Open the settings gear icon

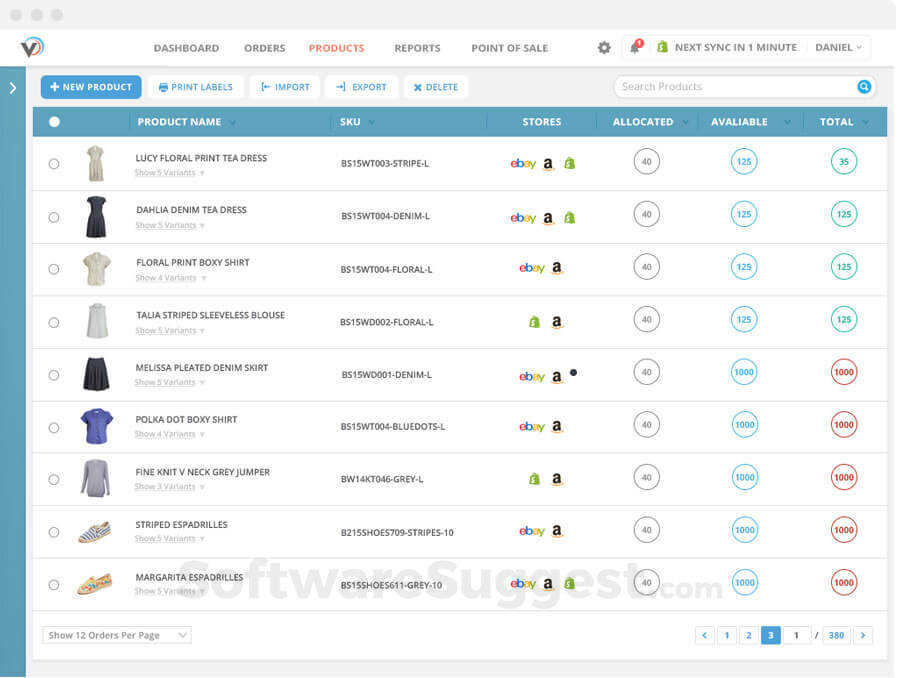(604, 47)
